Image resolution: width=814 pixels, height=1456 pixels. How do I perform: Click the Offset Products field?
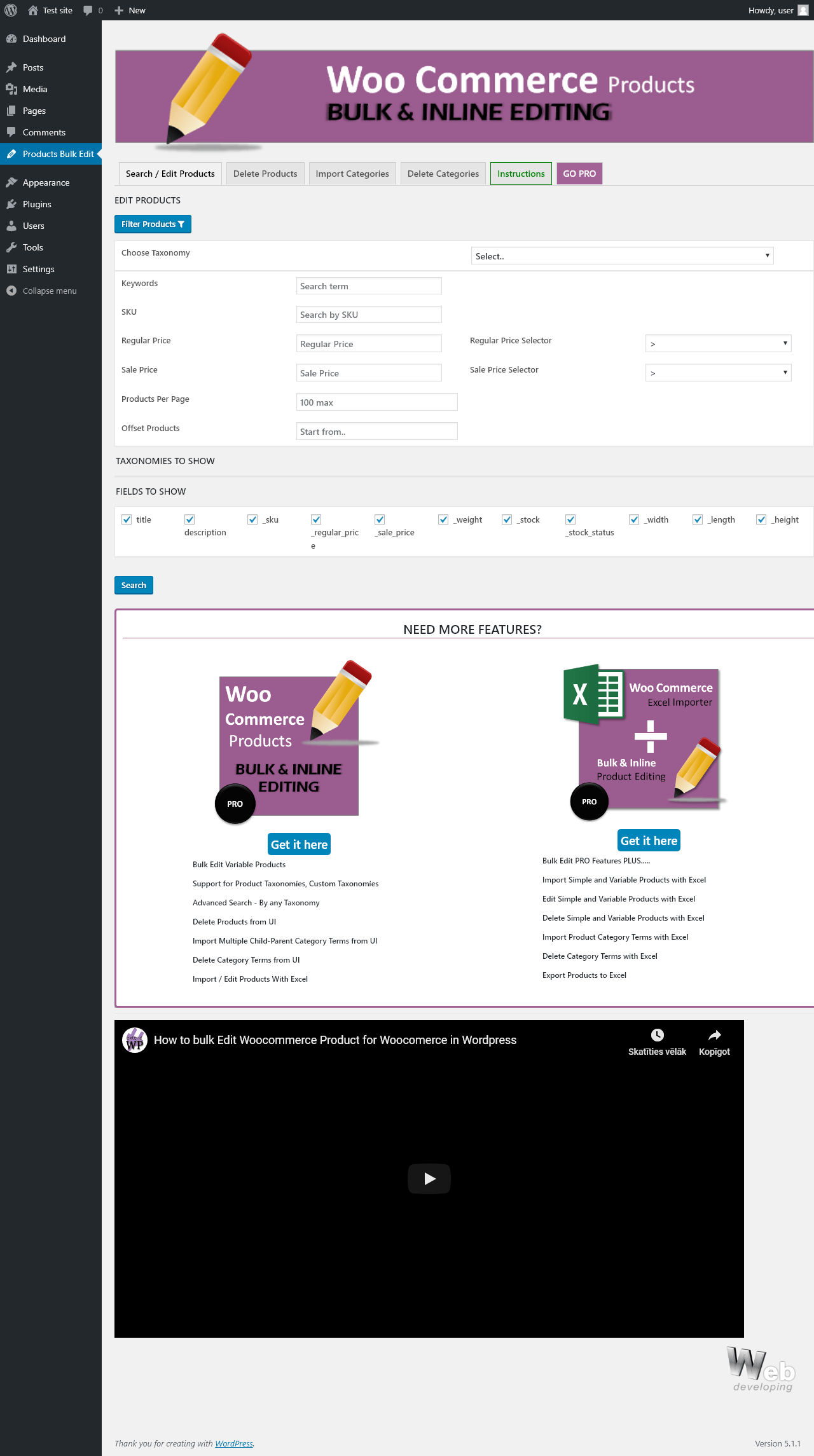click(x=377, y=432)
